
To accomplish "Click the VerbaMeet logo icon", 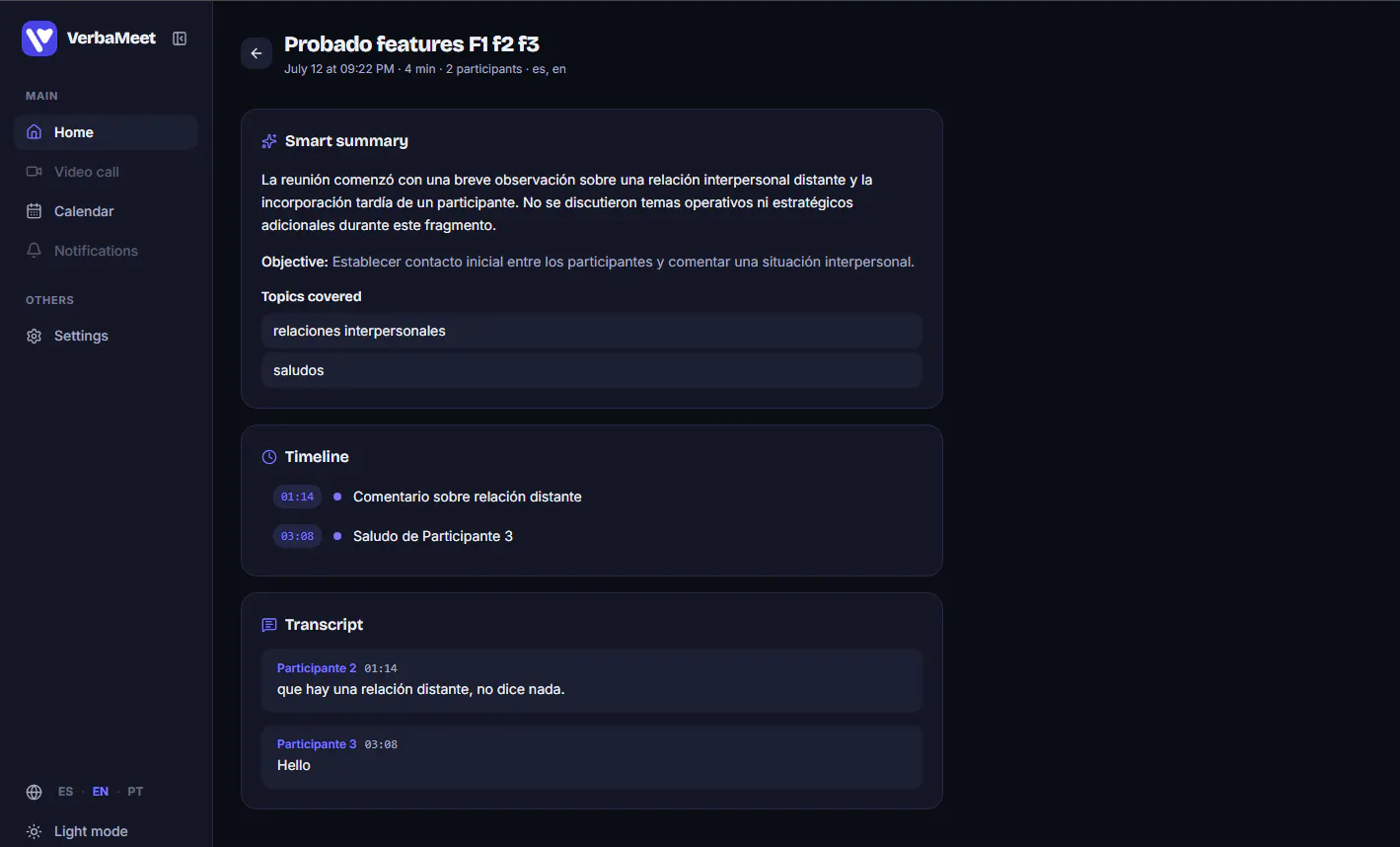I will [39, 38].
